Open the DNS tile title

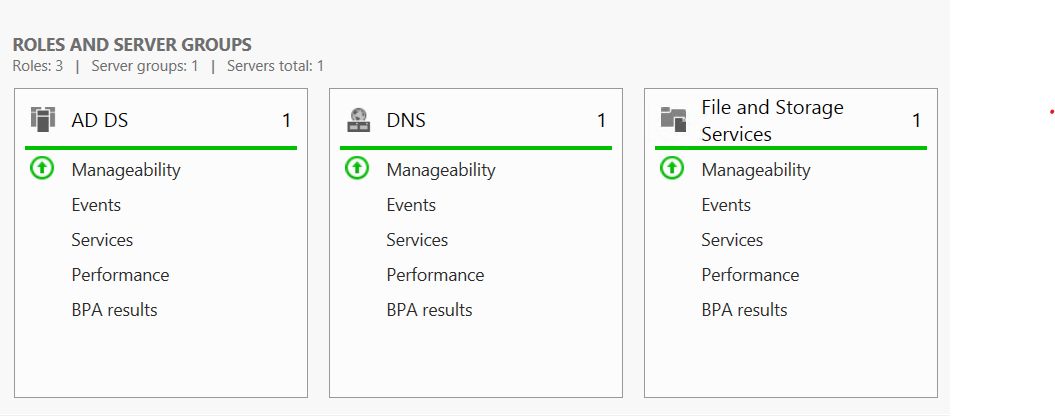click(406, 120)
